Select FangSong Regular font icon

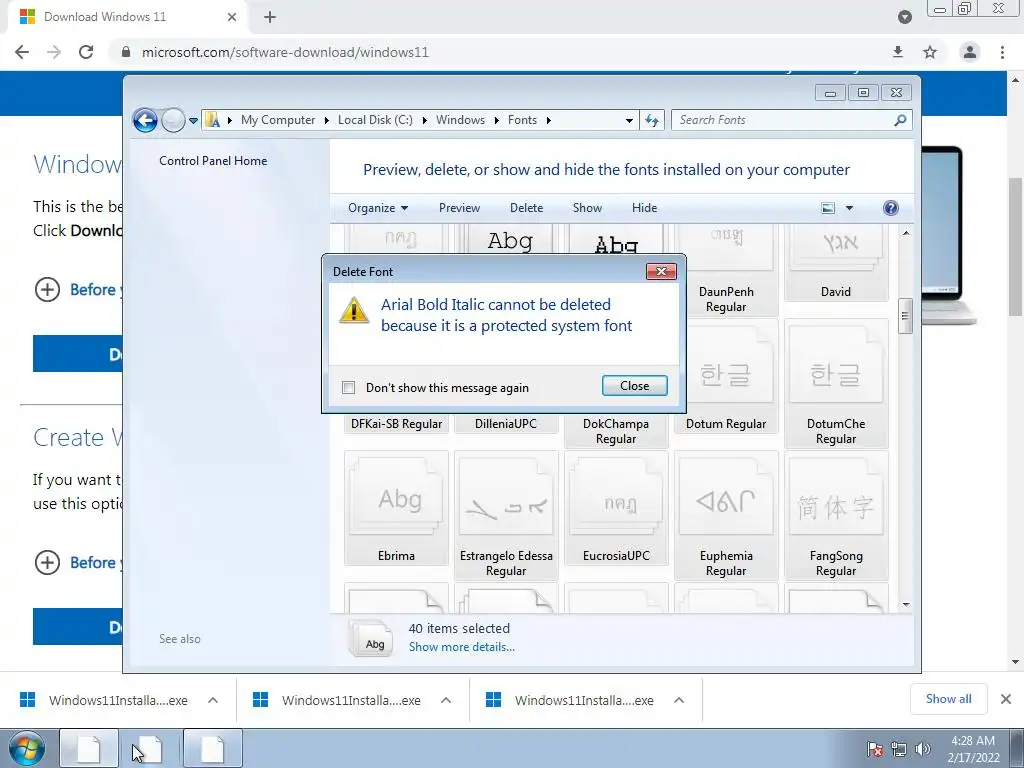[836, 515]
